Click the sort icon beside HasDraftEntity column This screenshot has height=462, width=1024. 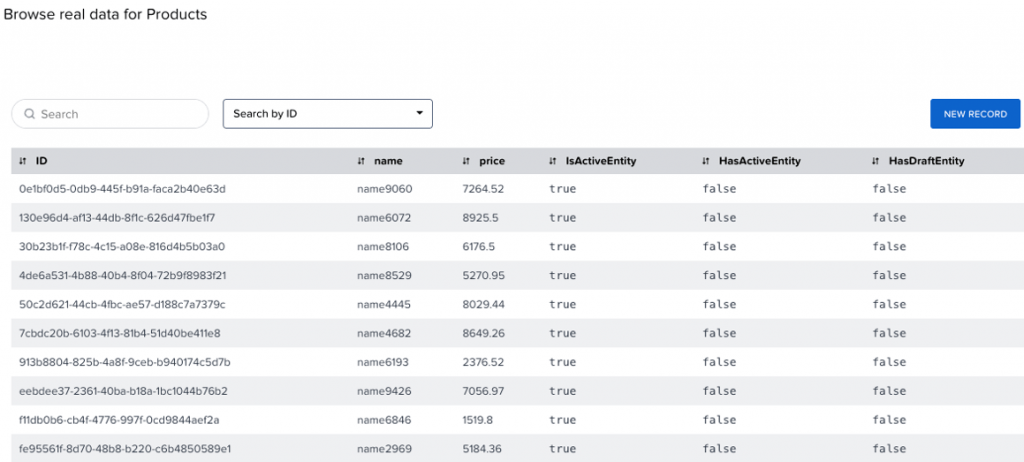coord(876,161)
